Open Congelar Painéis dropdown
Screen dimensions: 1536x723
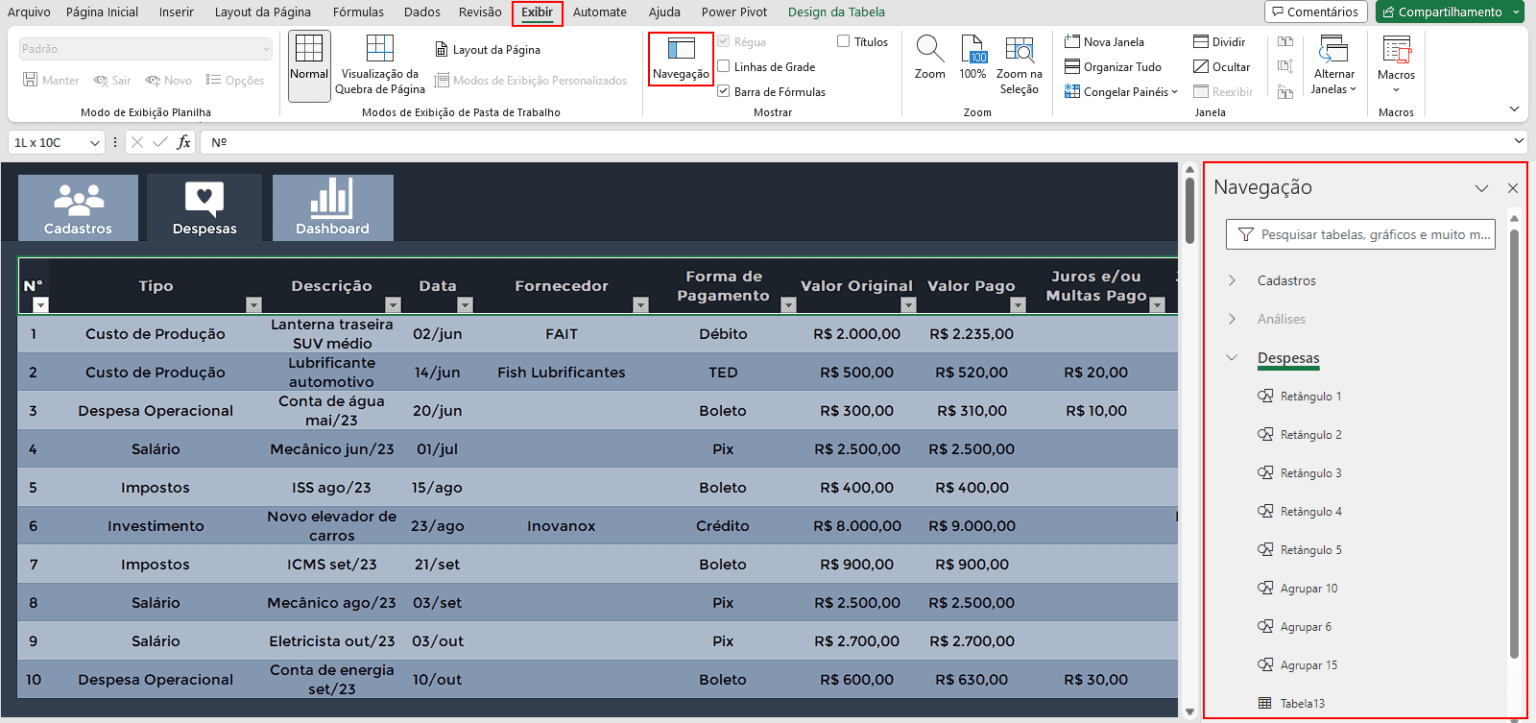pyautogui.click(x=1121, y=92)
